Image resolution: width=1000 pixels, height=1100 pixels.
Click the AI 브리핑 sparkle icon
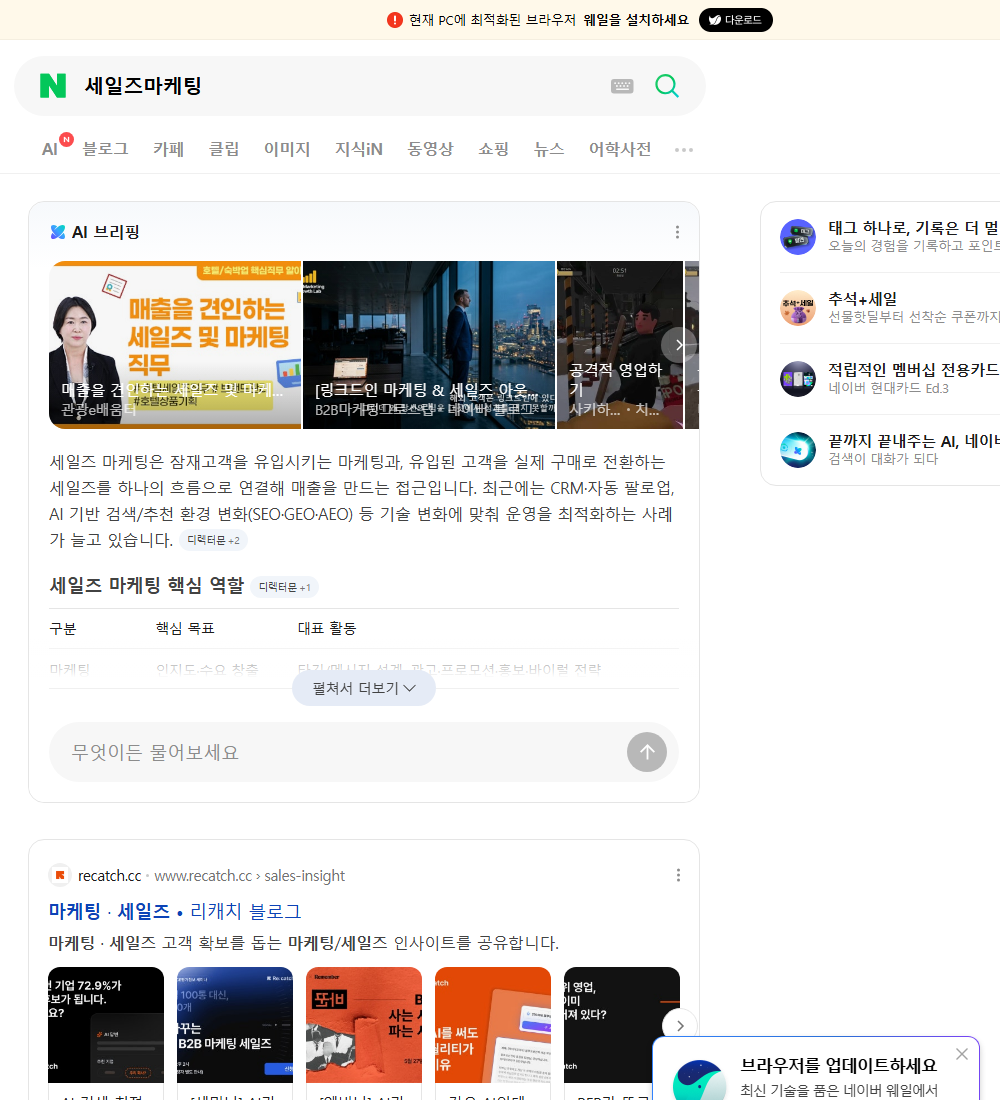click(58, 232)
